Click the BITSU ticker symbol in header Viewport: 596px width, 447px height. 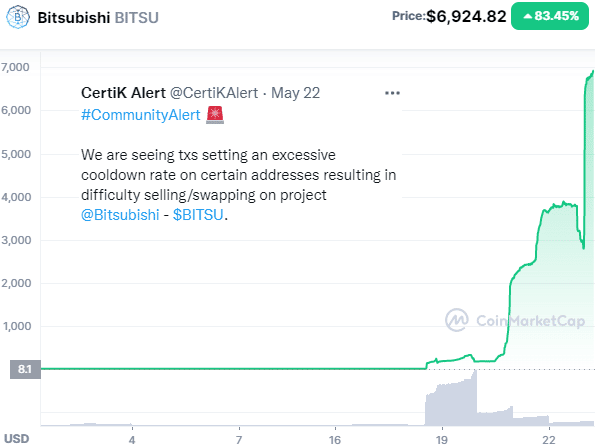pos(136,18)
